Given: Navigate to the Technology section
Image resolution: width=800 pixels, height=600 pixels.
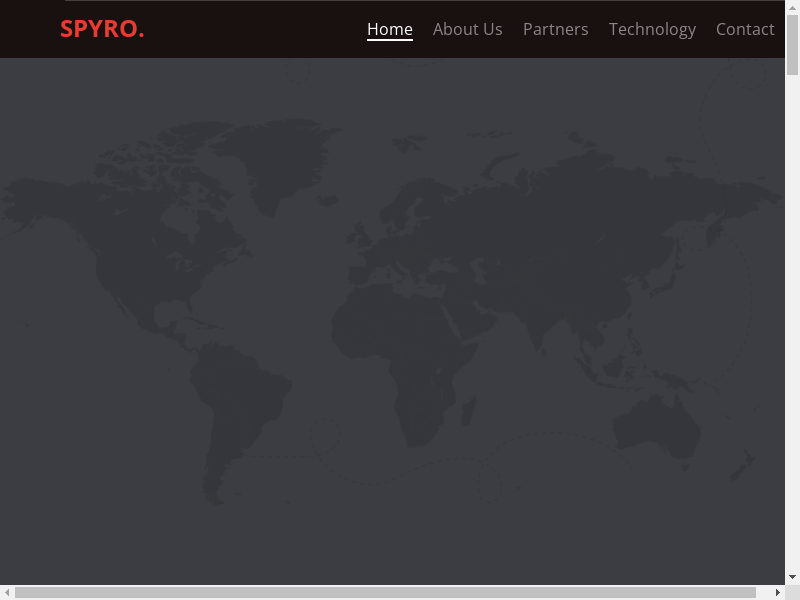Looking at the screenshot, I should point(652,29).
